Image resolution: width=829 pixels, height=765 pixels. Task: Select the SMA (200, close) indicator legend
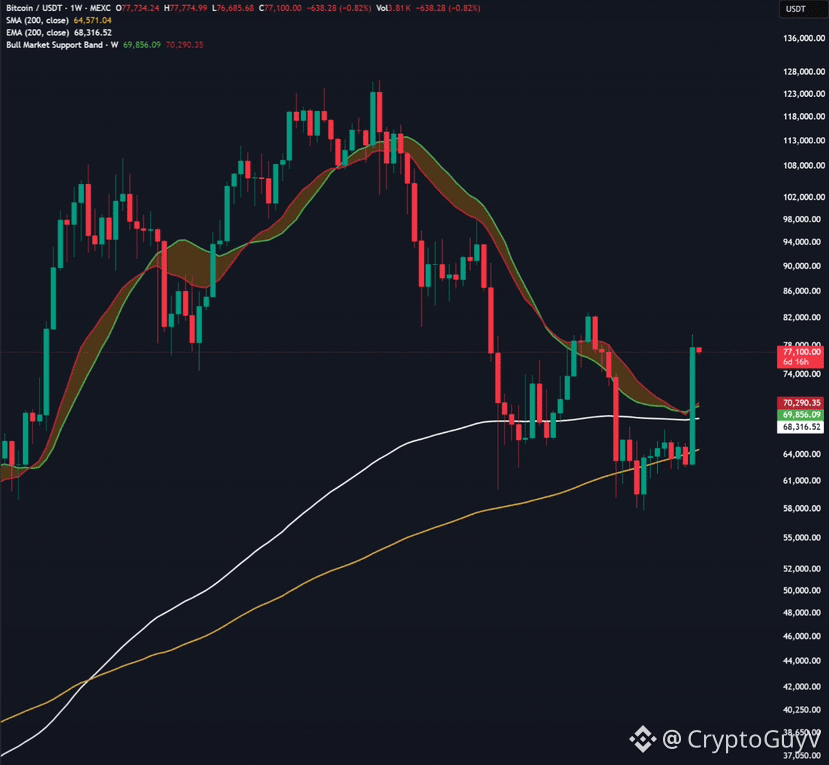[x=38, y=20]
